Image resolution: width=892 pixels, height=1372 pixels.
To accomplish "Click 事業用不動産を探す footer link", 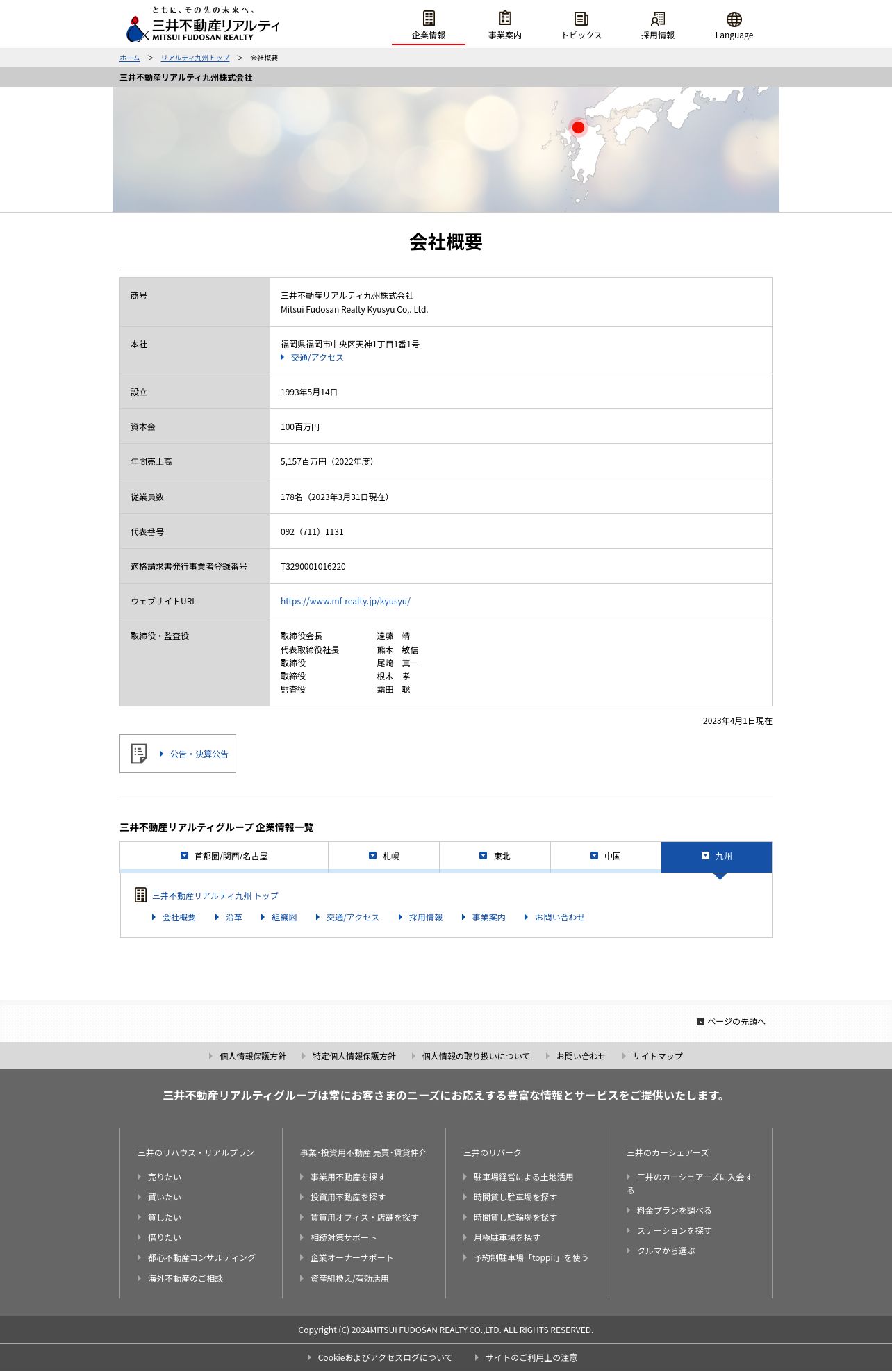I will click(x=348, y=1177).
